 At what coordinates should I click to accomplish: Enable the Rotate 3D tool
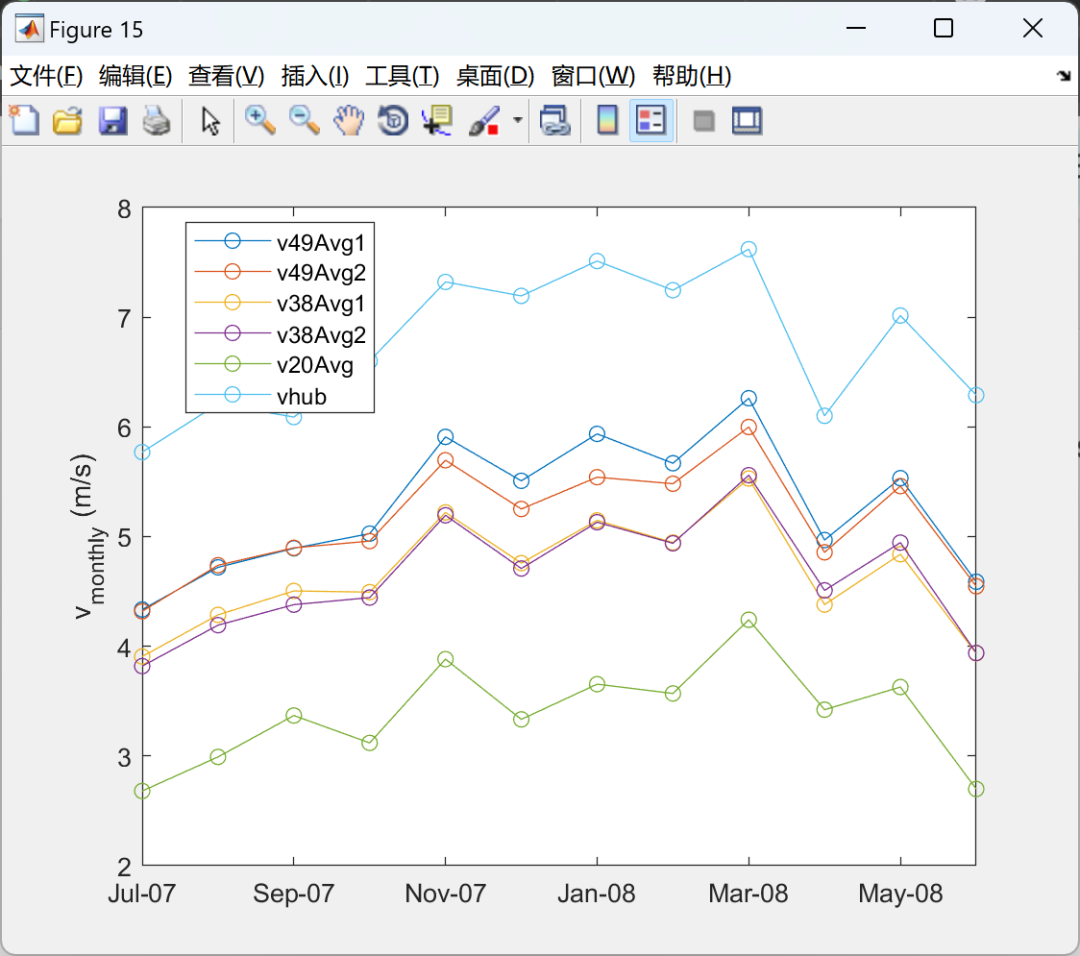pyautogui.click(x=393, y=121)
